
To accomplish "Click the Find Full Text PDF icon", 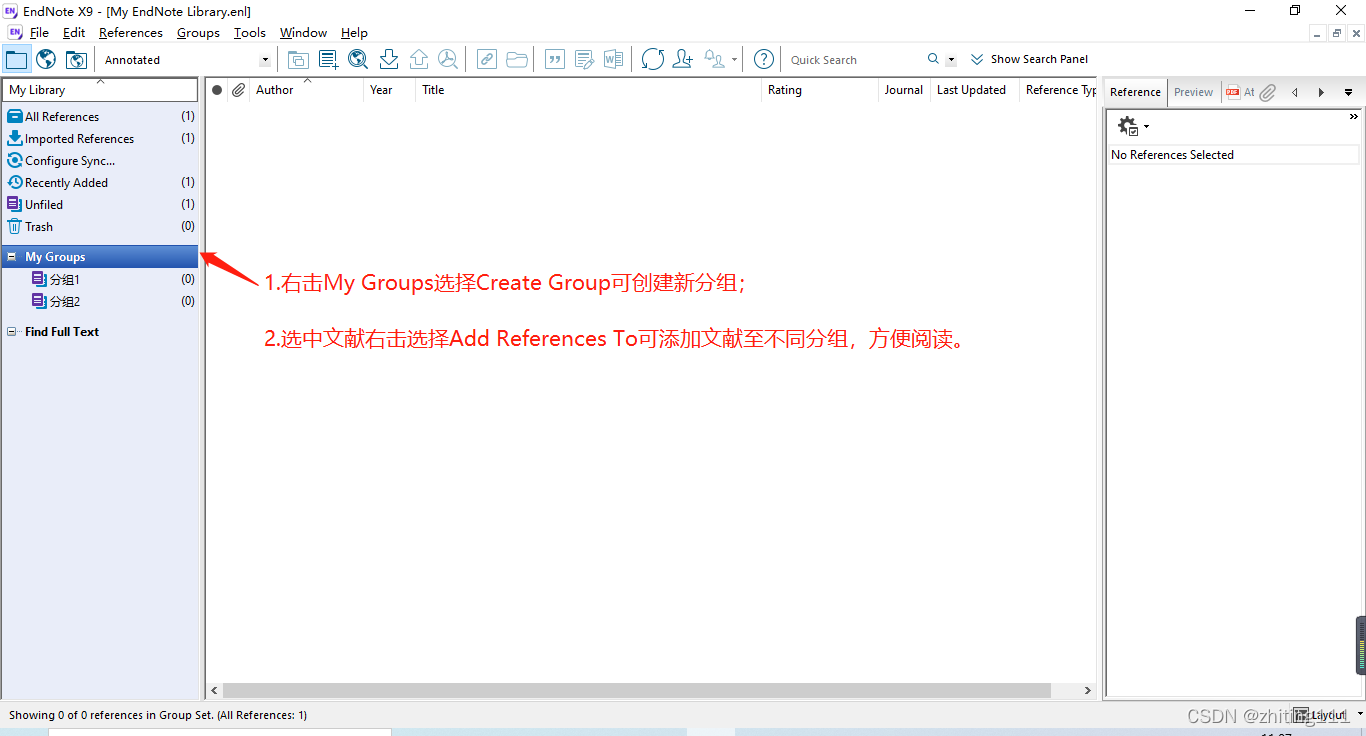I will 448,59.
